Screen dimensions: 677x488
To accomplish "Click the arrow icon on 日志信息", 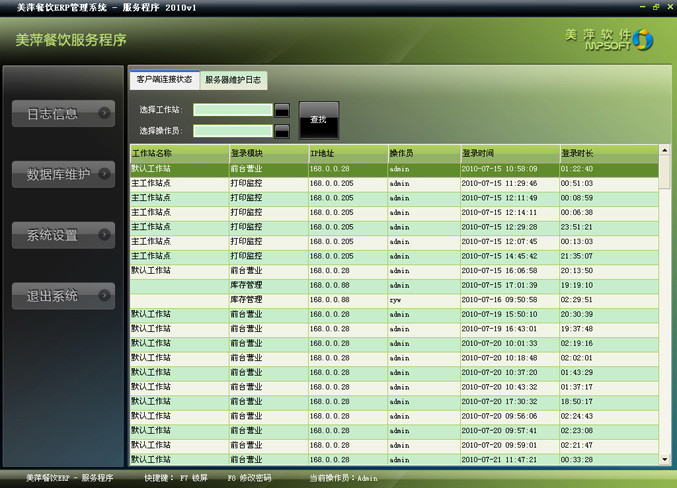I will pyautogui.click(x=104, y=113).
